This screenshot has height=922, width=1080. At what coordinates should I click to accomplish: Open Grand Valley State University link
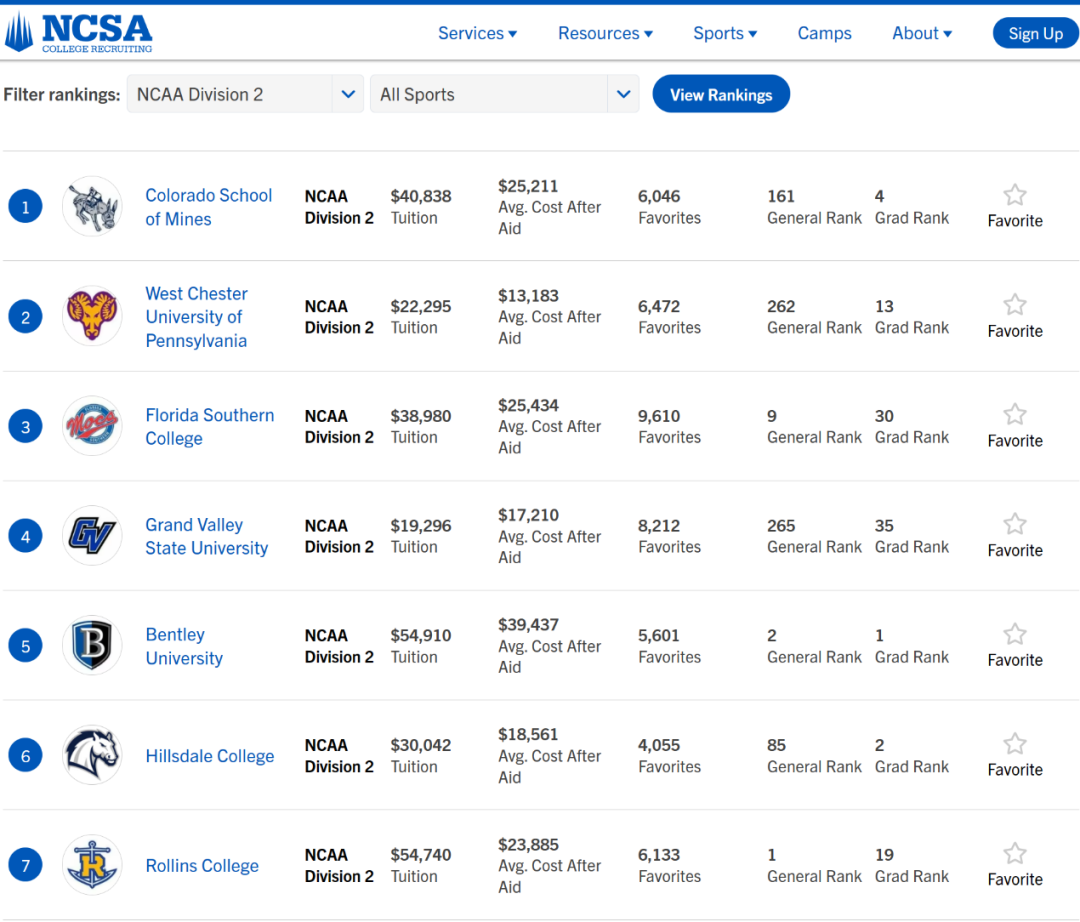click(207, 536)
